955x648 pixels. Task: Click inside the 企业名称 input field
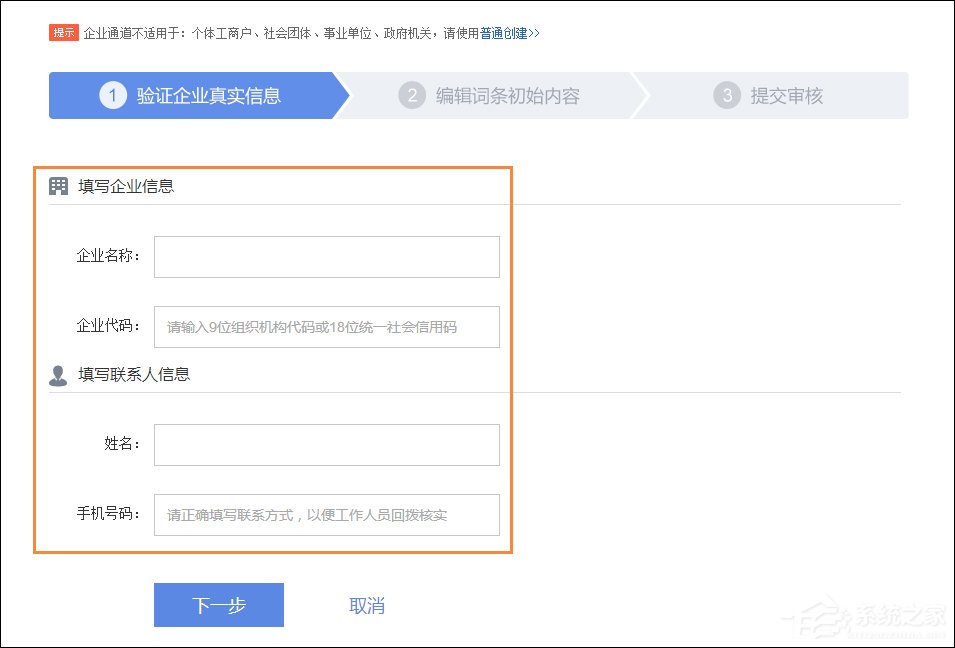326,256
